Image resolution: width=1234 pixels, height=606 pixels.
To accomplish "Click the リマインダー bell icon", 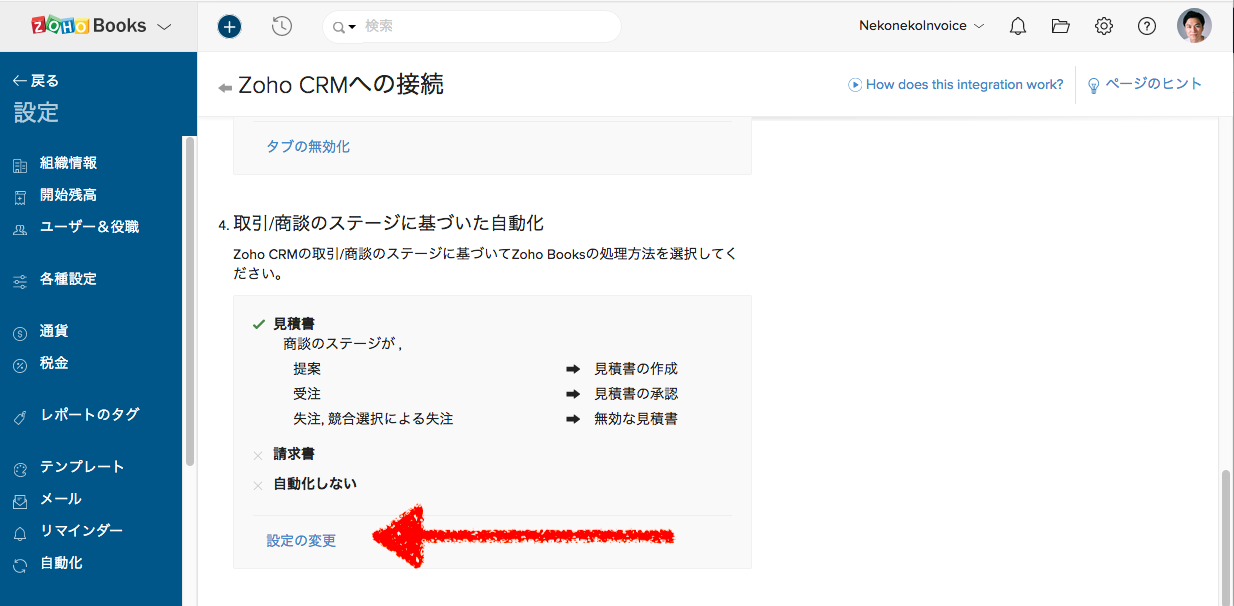I will click(20, 533).
